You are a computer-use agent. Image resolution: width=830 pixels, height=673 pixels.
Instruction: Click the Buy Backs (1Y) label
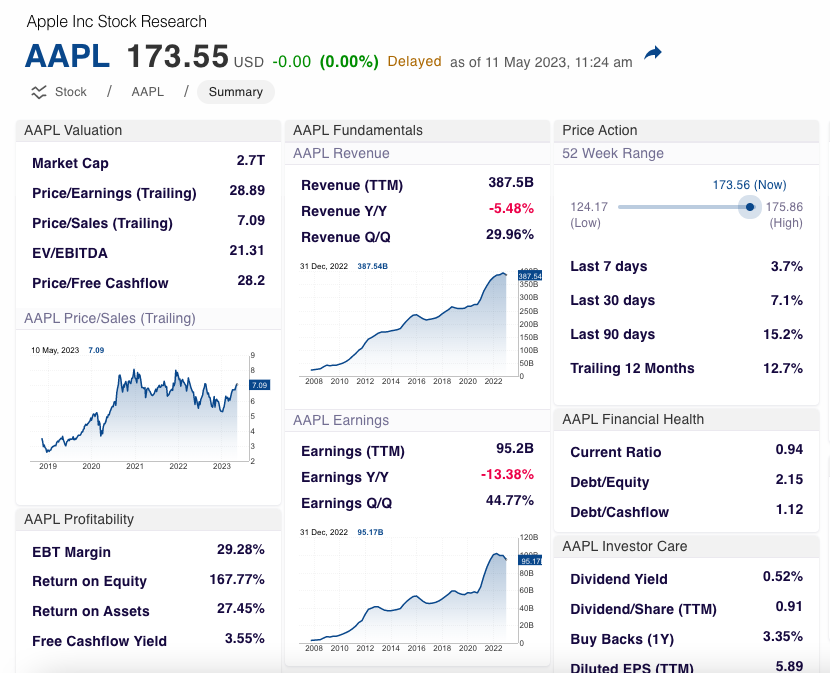click(622, 640)
